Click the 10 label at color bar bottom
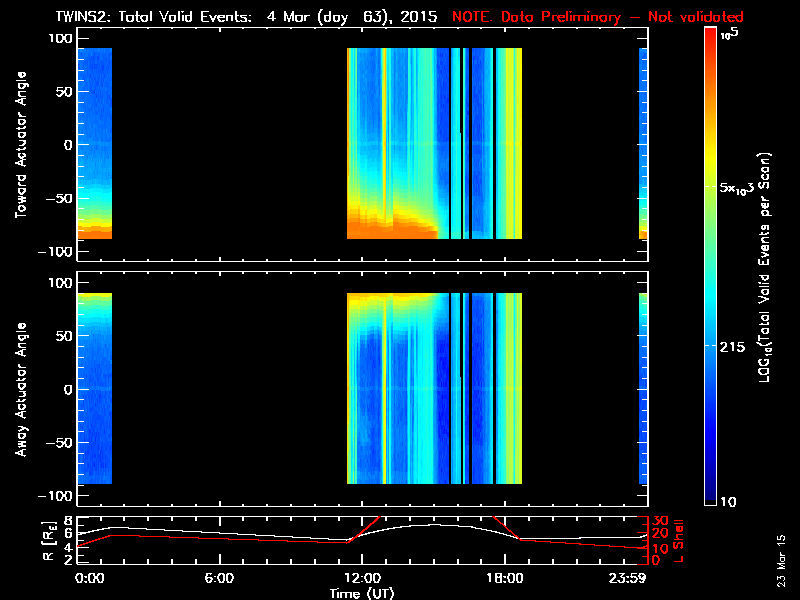Viewport: 800px width, 600px height. pos(730,500)
